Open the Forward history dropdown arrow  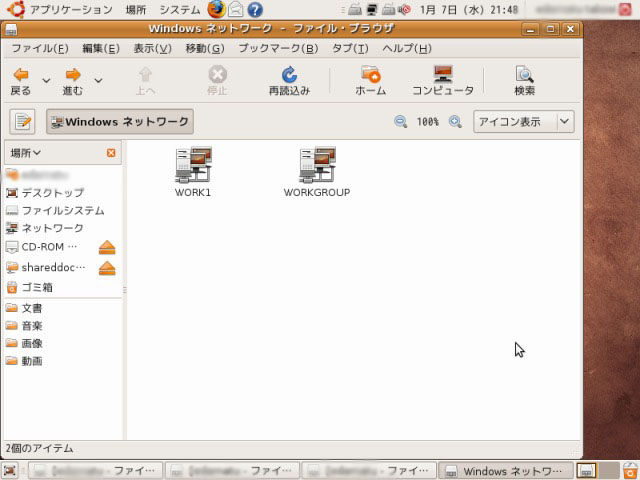pos(98,80)
